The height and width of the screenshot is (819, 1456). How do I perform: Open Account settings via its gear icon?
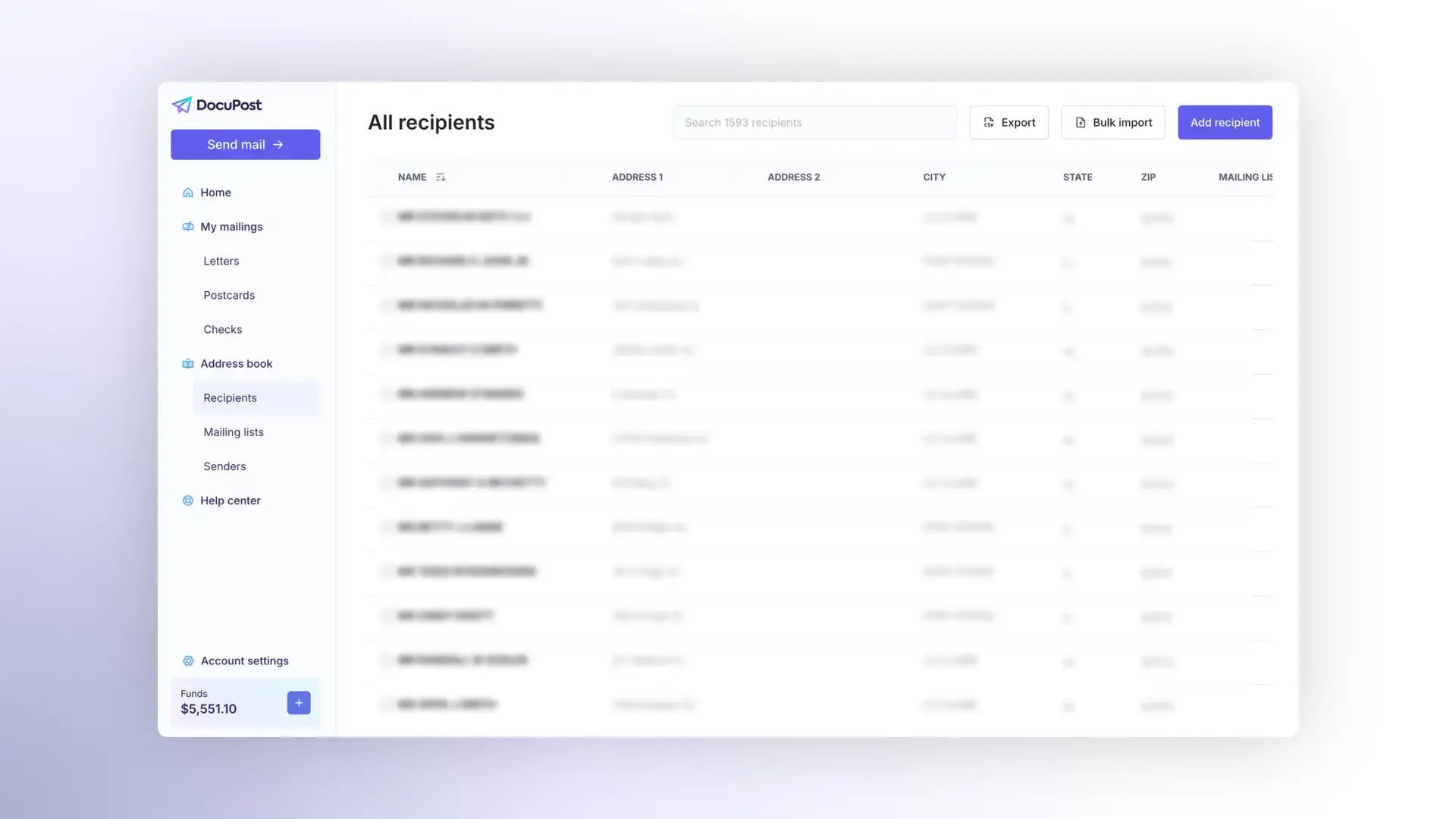tap(187, 661)
